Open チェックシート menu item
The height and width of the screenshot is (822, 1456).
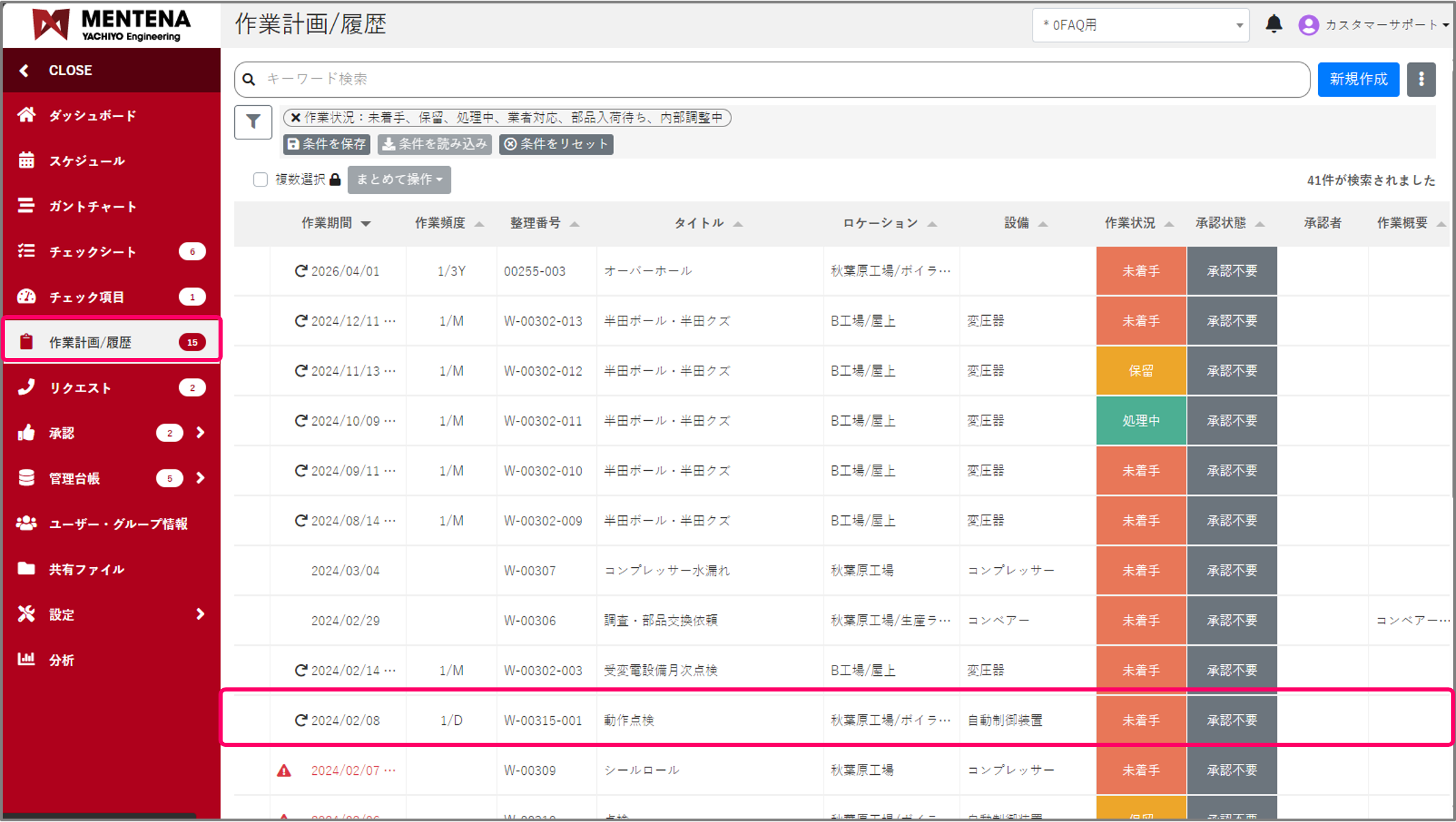coord(92,251)
